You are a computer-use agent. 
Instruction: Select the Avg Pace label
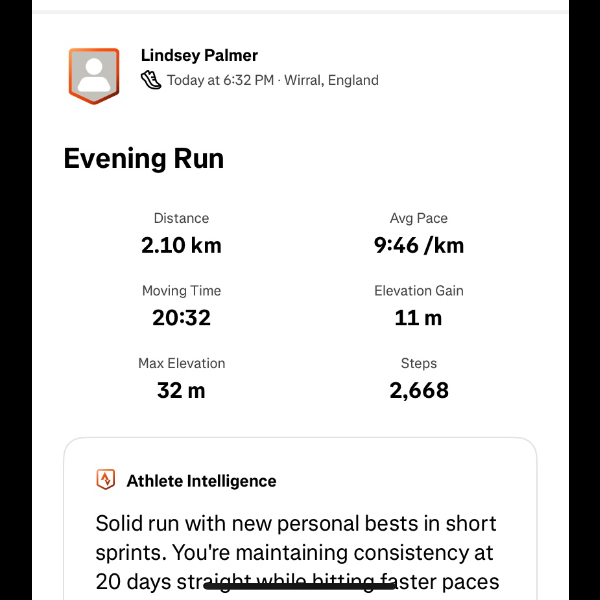coord(419,218)
